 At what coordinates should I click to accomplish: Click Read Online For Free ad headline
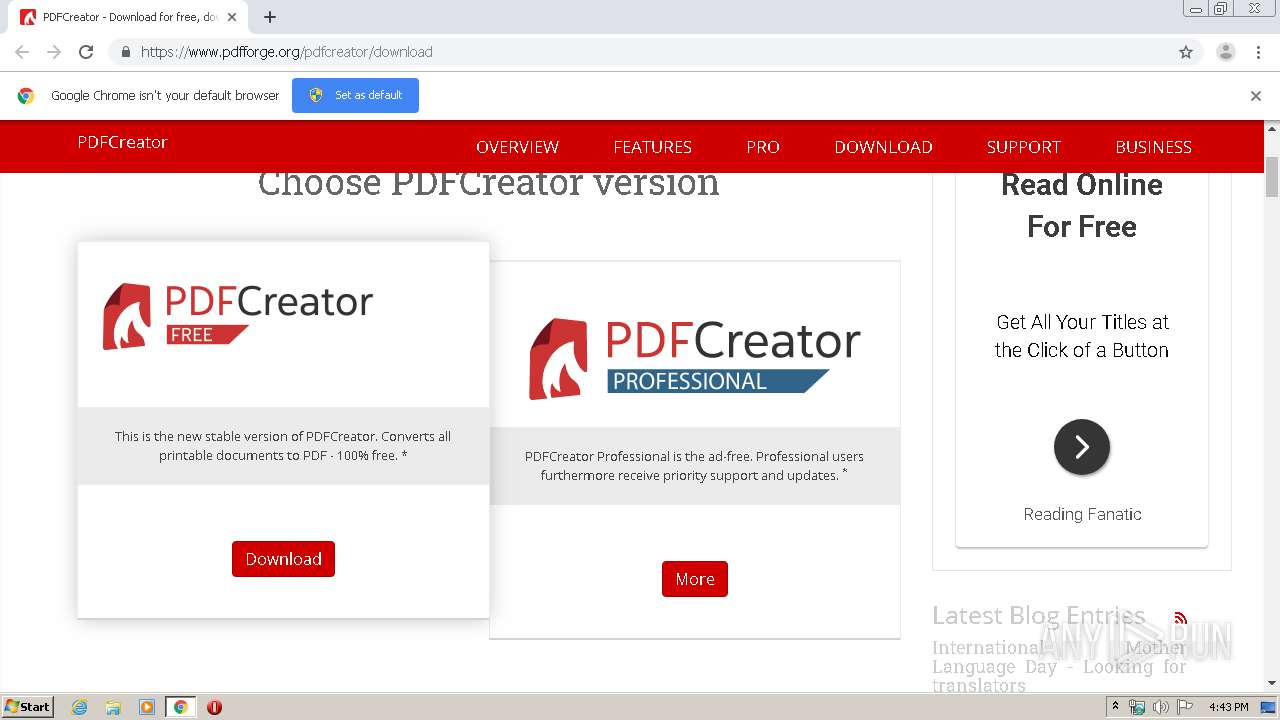point(1082,205)
